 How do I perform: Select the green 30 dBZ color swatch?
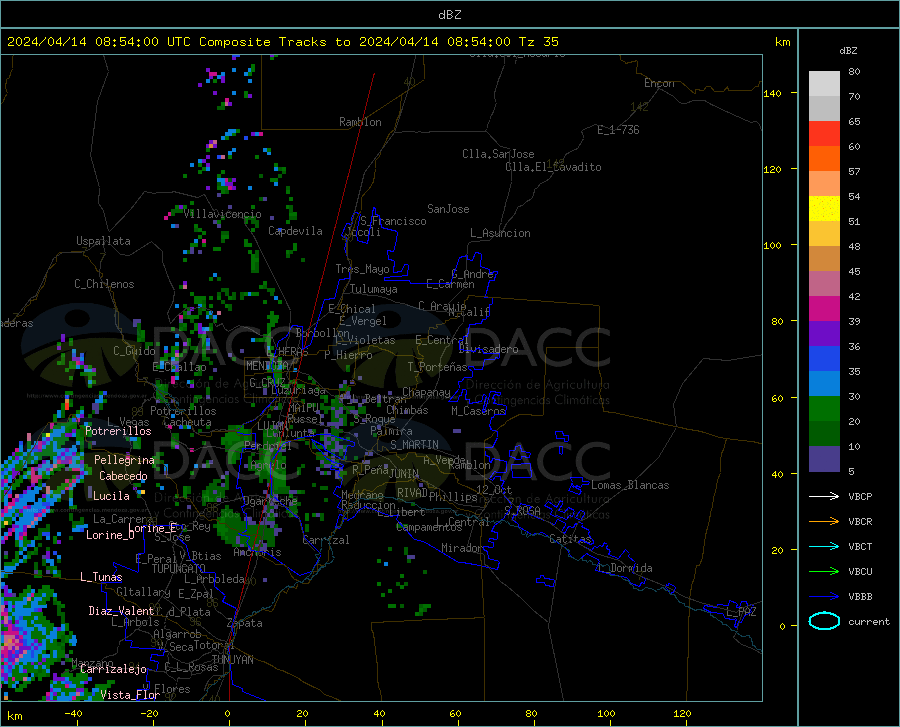tap(824, 409)
